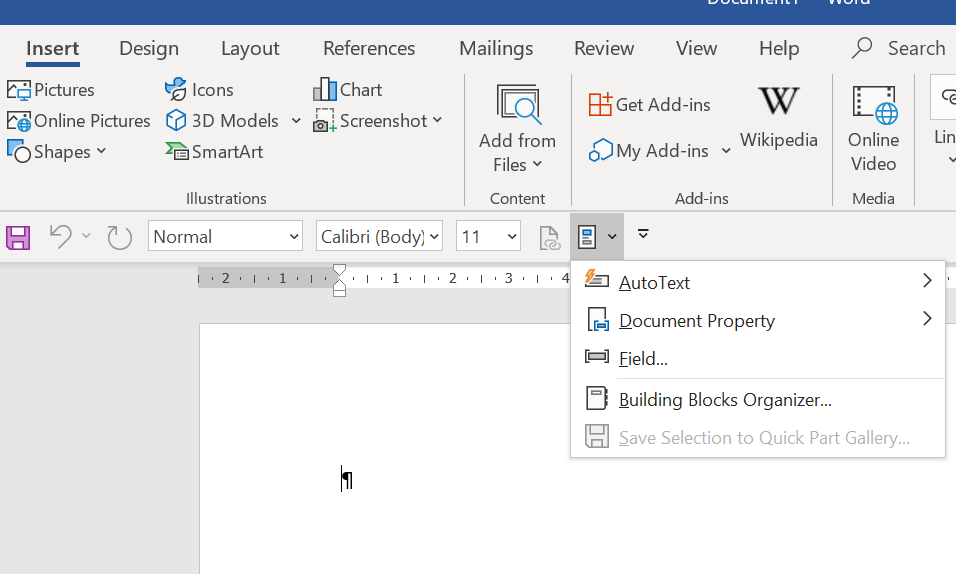This screenshot has height=574, width=956.
Task: Open the Document Property submenu
Action: (x=758, y=320)
